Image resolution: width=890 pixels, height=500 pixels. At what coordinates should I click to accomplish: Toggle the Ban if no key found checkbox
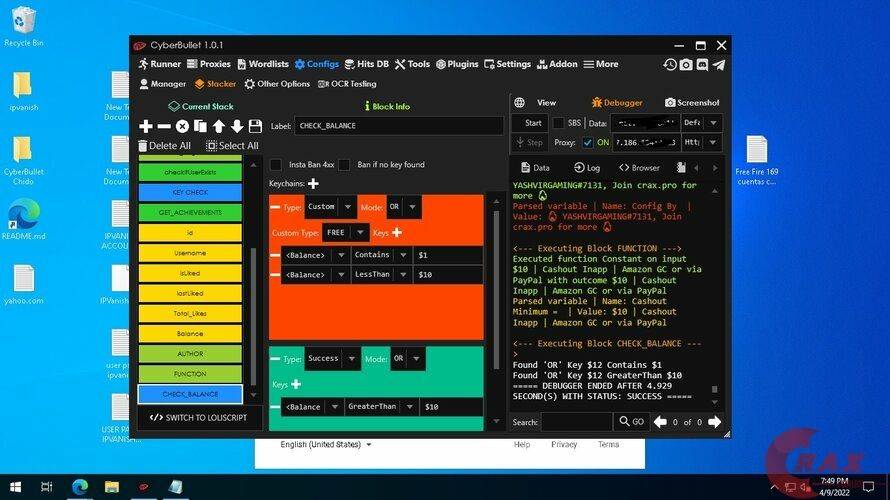344,165
